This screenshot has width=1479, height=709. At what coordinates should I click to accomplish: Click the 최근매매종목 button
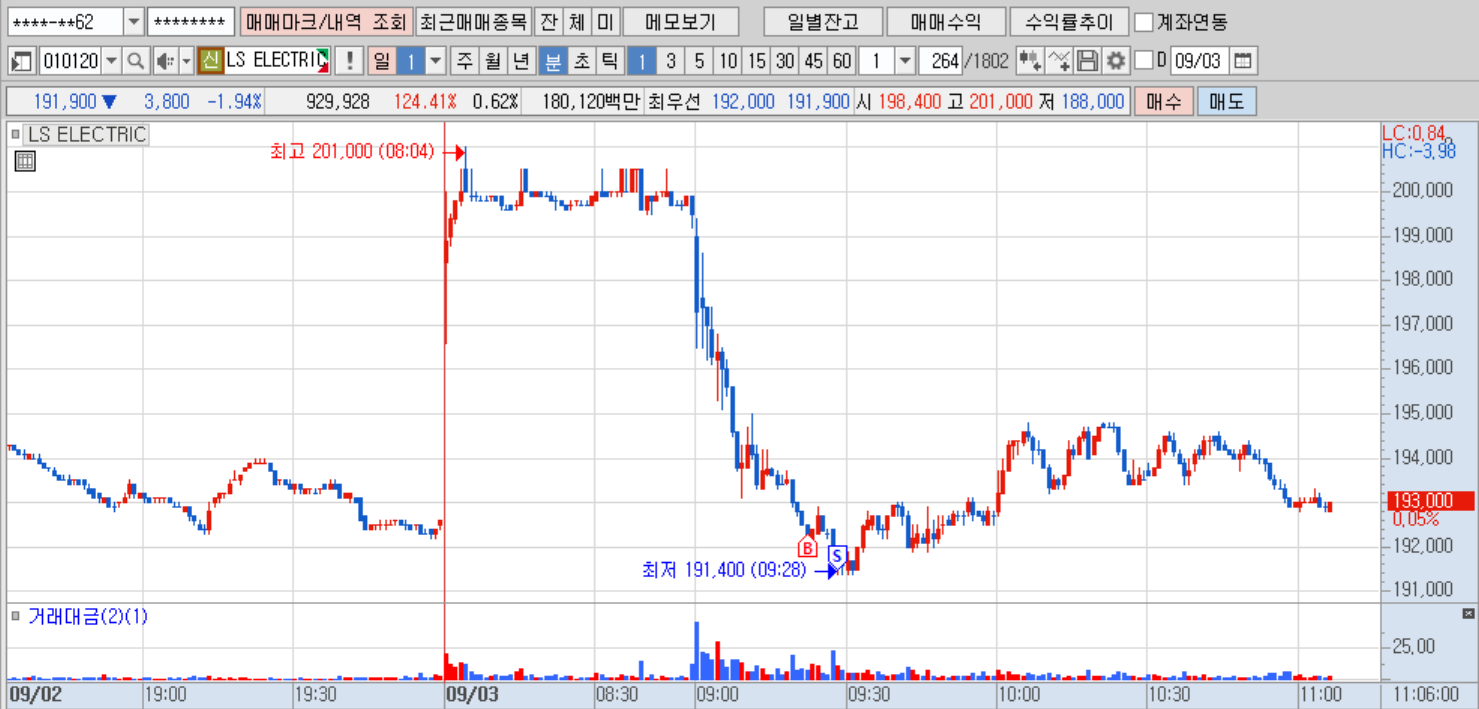472,21
